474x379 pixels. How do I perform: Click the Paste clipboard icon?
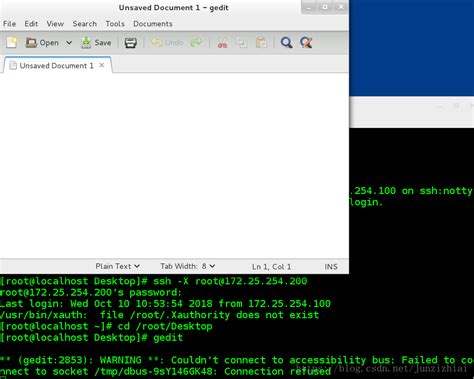click(261, 43)
